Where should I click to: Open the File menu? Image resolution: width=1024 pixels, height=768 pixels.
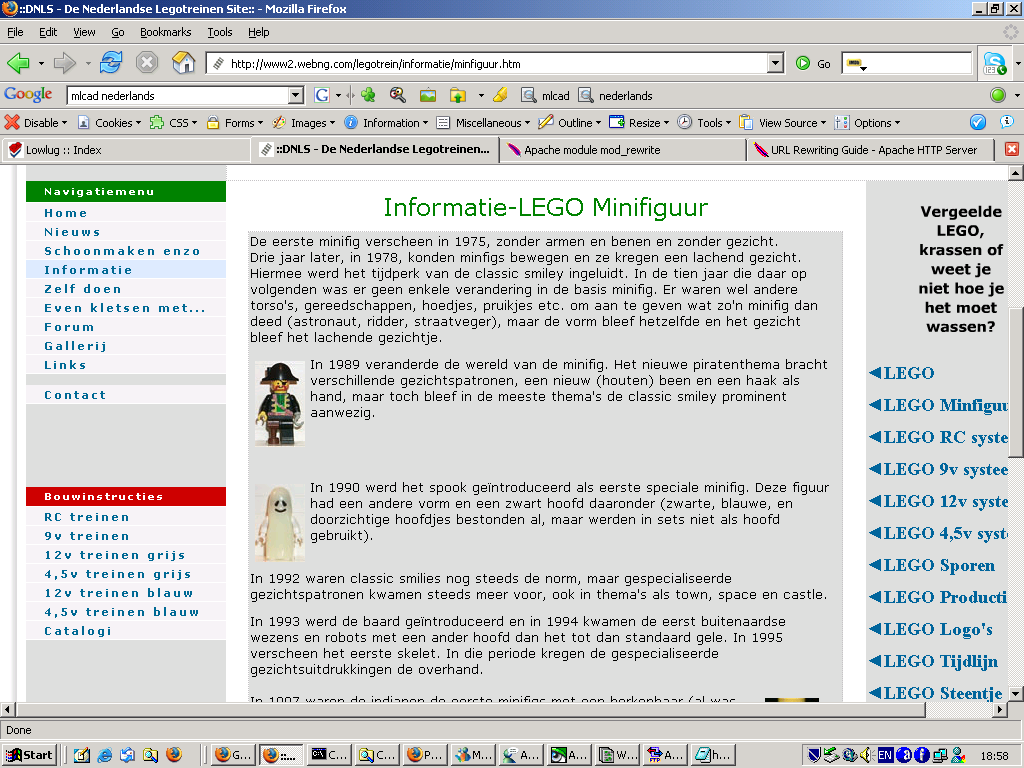(15, 32)
